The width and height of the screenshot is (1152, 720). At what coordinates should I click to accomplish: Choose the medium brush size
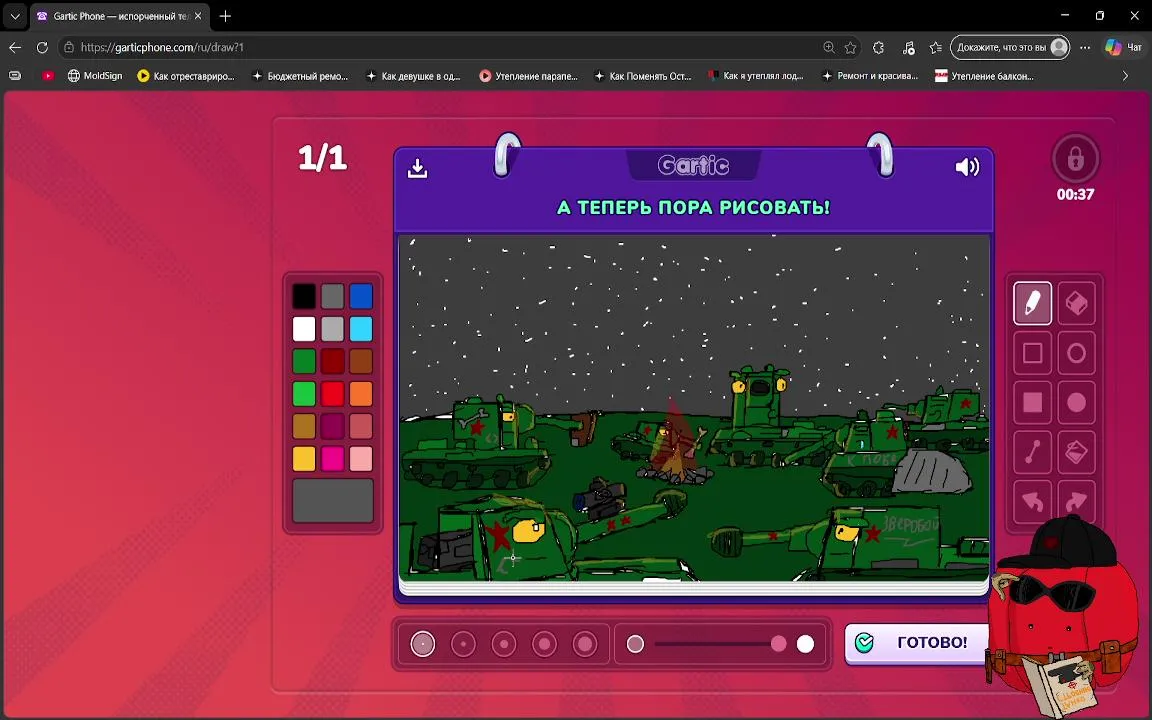(x=504, y=644)
